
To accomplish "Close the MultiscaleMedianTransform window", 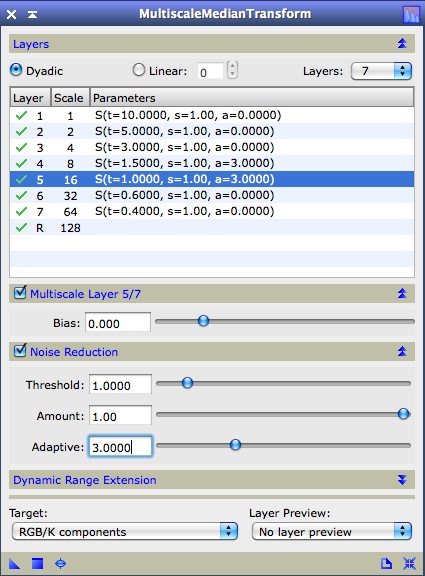I will (11, 14).
